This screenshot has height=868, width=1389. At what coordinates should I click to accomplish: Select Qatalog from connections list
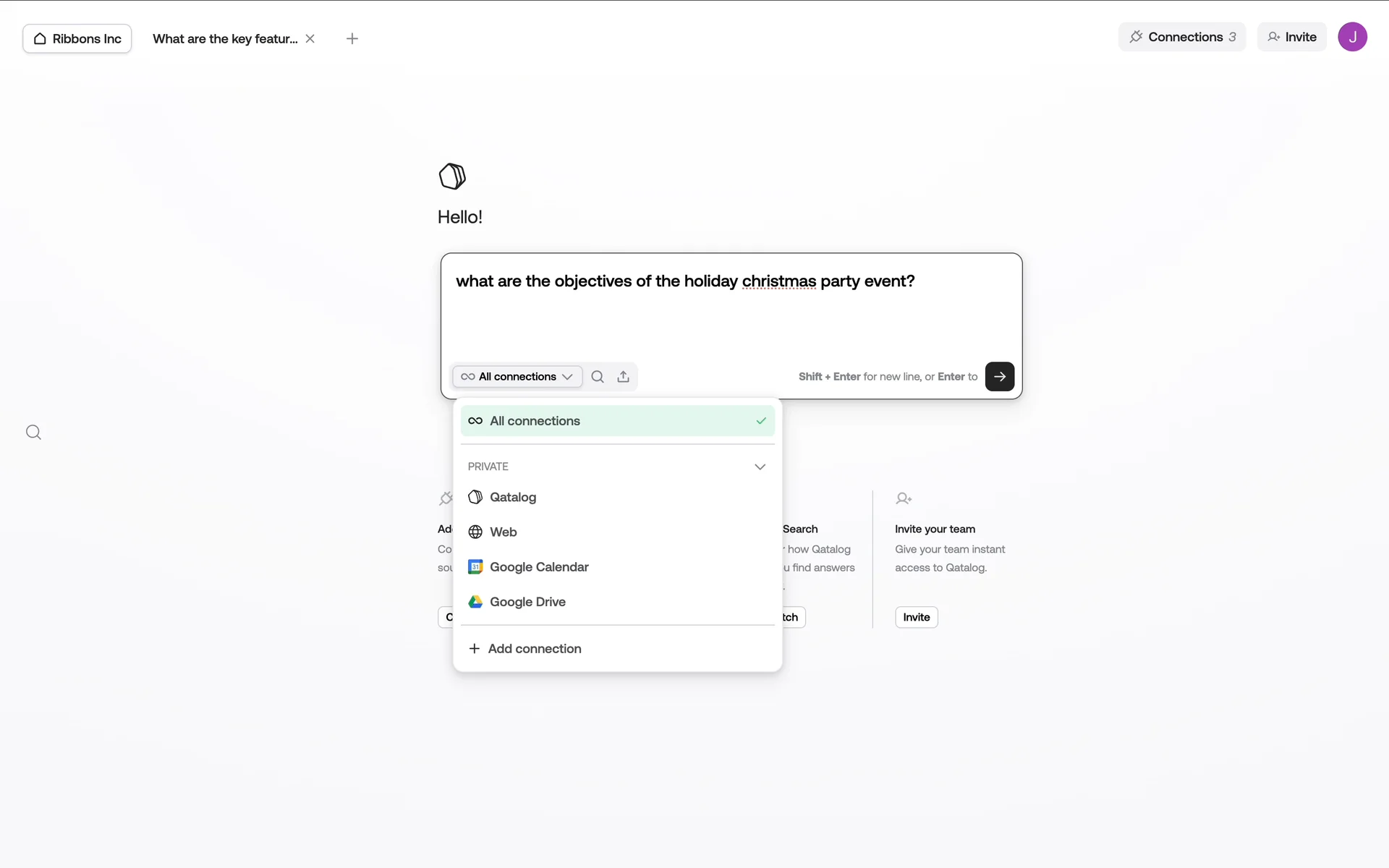[512, 497]
